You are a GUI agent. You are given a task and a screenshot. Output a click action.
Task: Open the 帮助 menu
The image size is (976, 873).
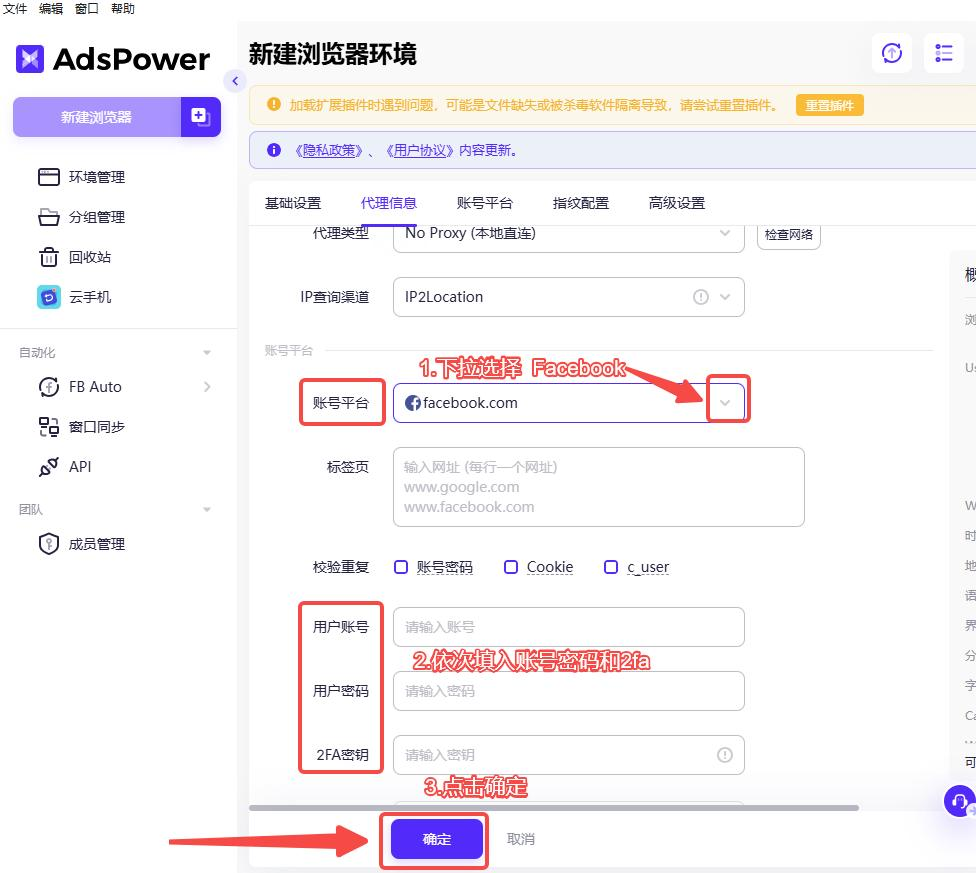click(x=123, y=9)
